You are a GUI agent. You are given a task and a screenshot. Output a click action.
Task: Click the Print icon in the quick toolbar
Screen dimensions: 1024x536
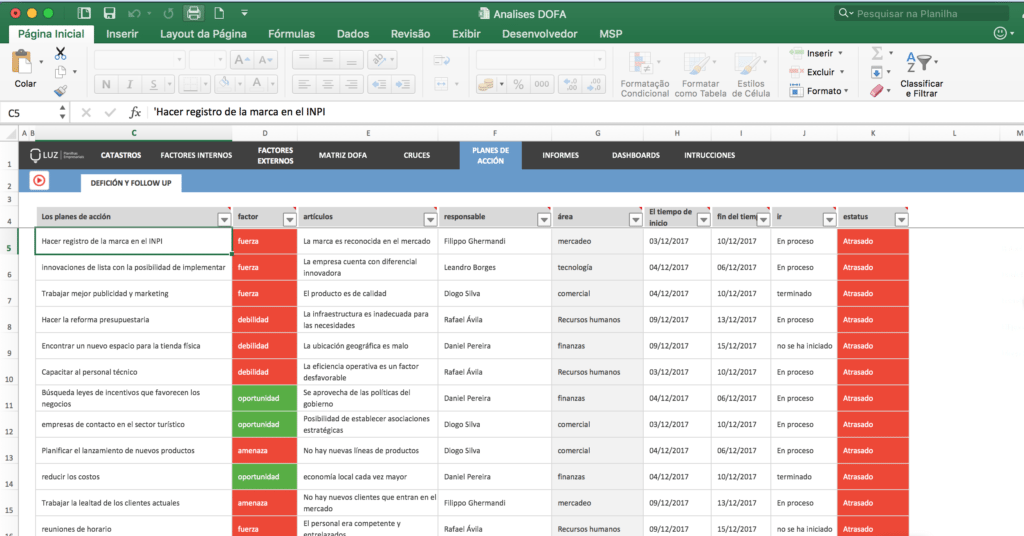(x=194, y=13)
